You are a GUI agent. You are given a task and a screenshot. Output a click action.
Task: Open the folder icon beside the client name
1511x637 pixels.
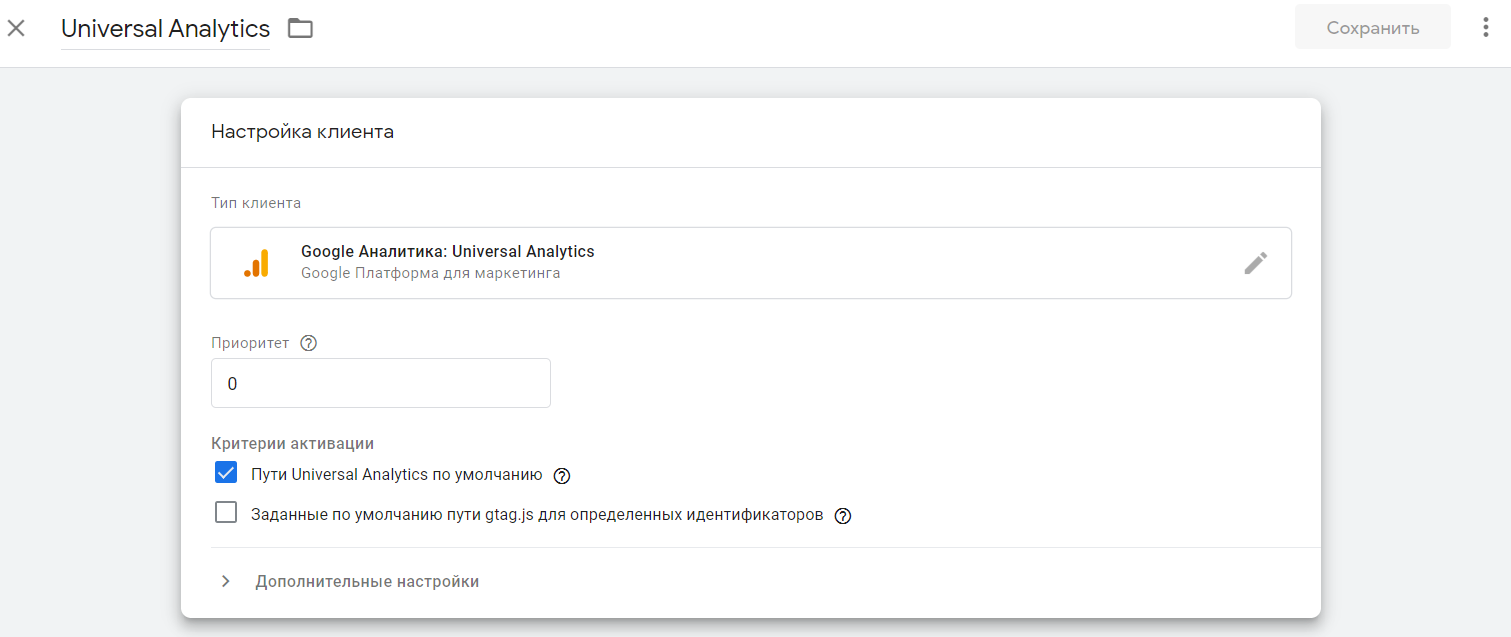(300, 28)
